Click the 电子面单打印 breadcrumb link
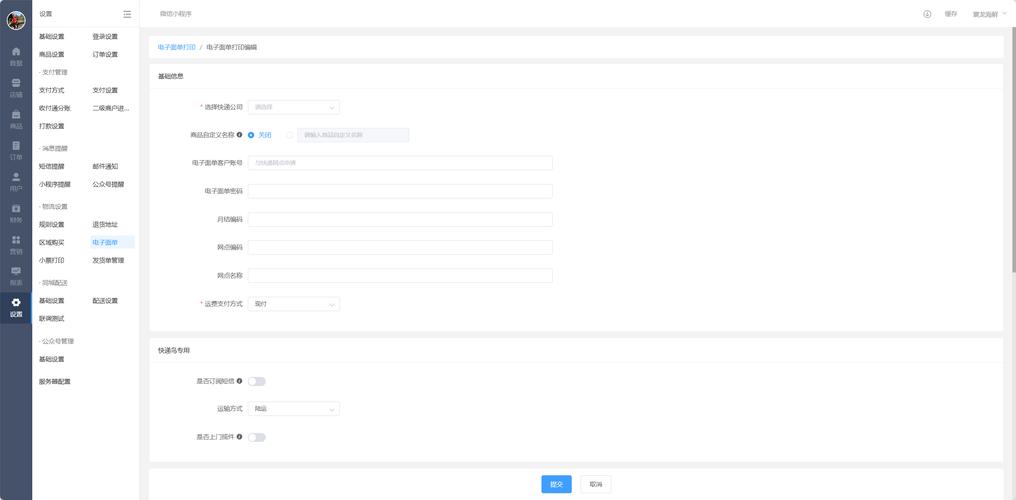This screenshot has width=1016, height=500. [x=176, y=47]
